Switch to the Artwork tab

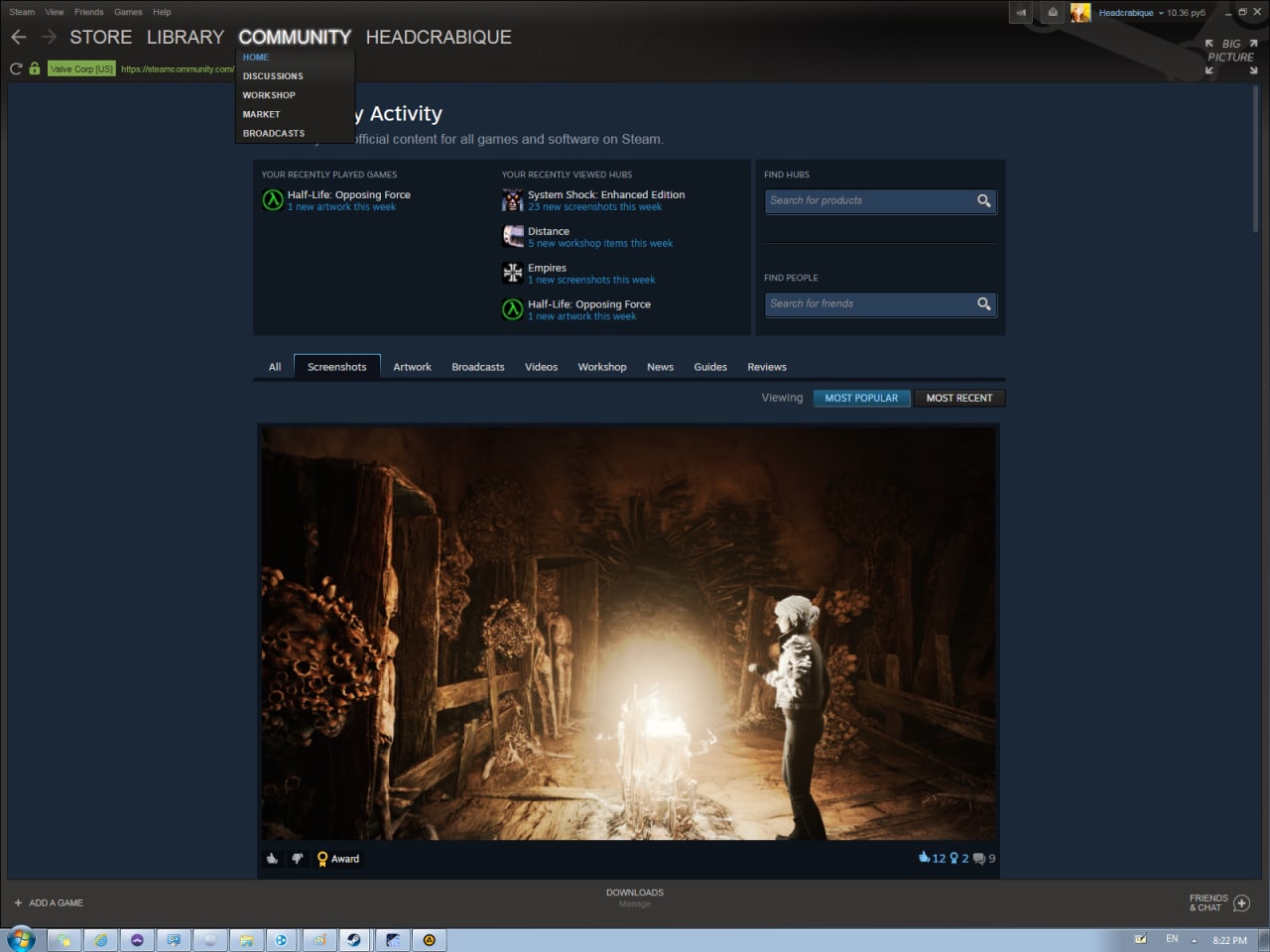tap(412, 367)
